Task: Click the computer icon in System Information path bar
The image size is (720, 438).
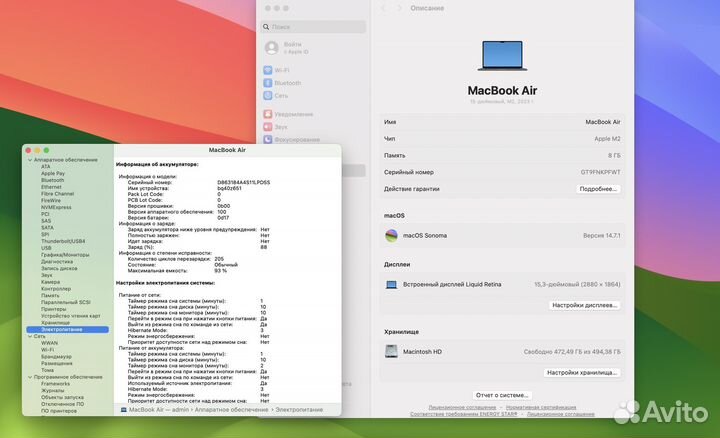Action: [124, 410]
